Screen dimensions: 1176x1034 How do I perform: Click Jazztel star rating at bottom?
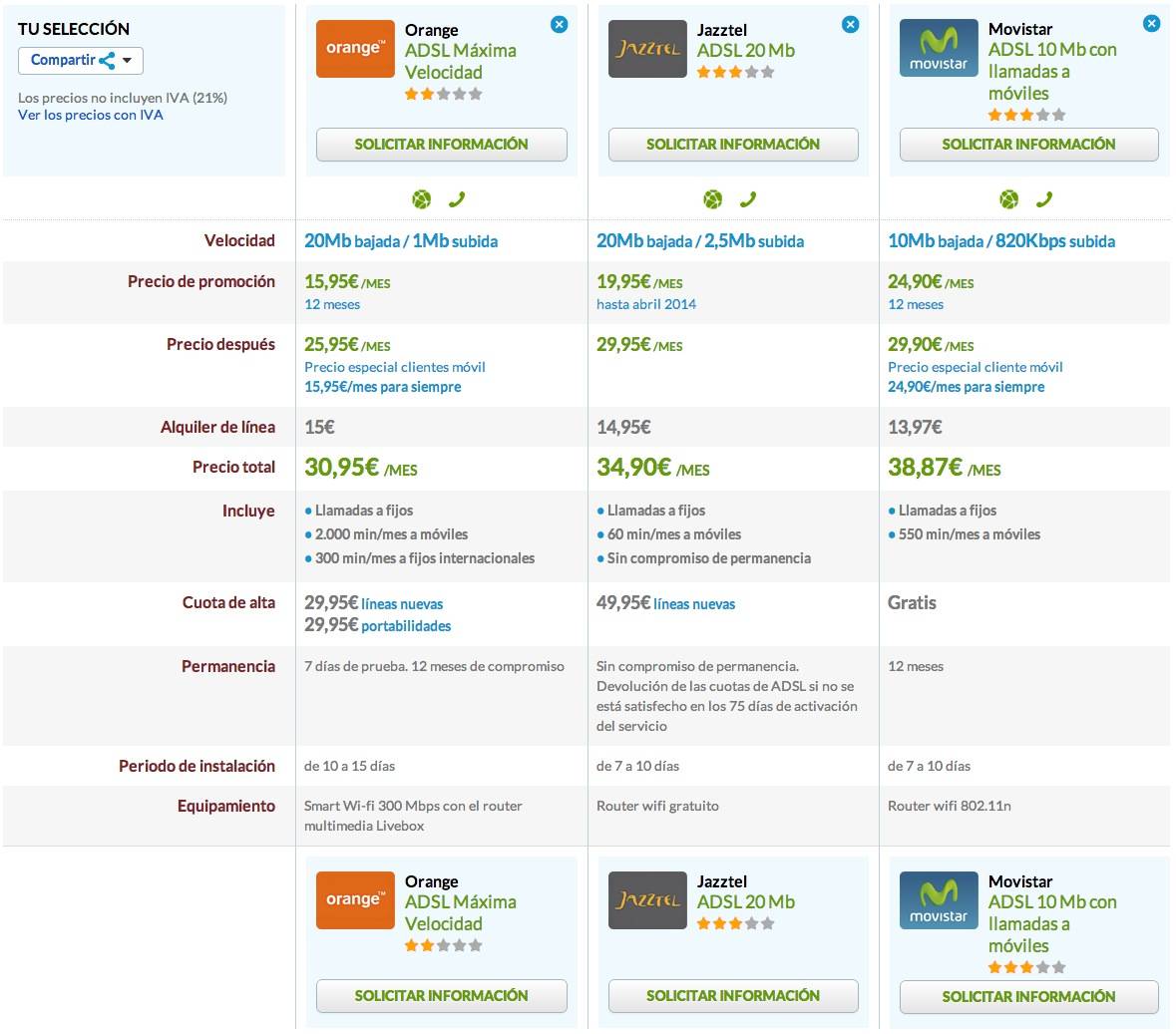[x=735, y=923]
